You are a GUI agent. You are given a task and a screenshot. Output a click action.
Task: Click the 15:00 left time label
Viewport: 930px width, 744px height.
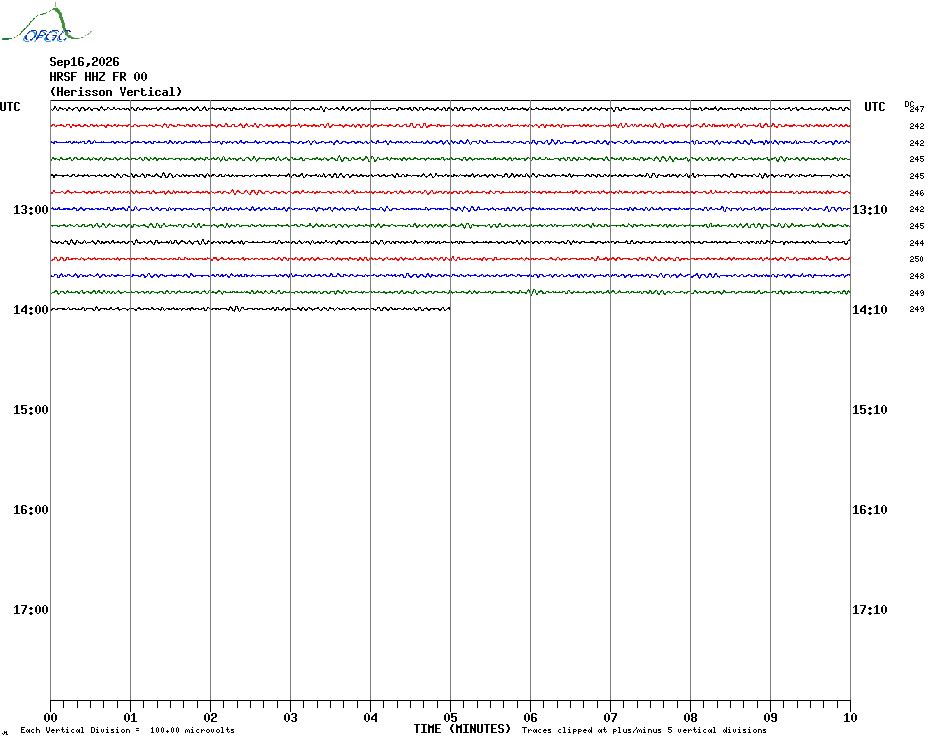31,409
